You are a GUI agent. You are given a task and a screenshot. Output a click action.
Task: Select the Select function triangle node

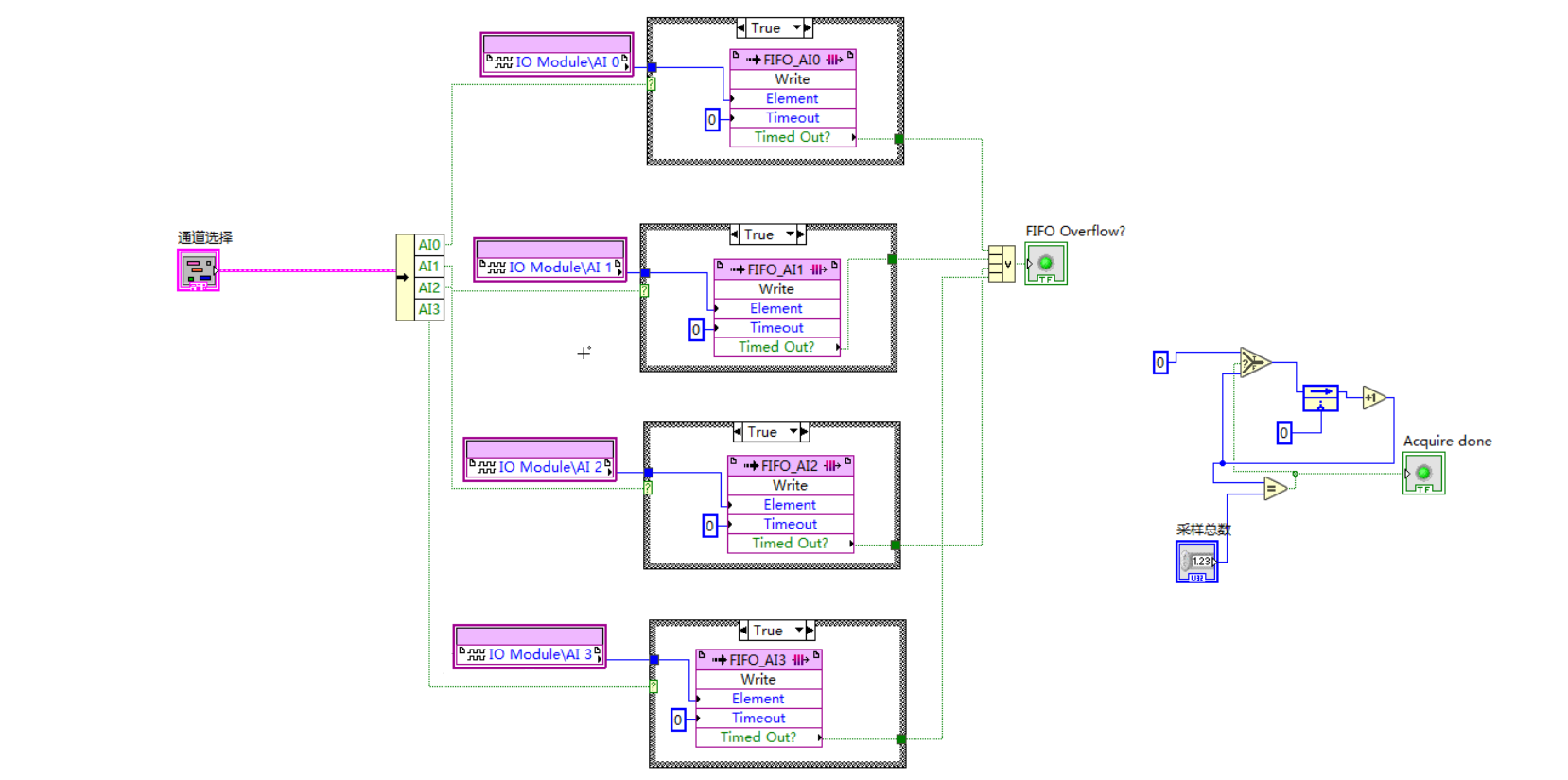pyautogui.click(x=1254, y=362)
